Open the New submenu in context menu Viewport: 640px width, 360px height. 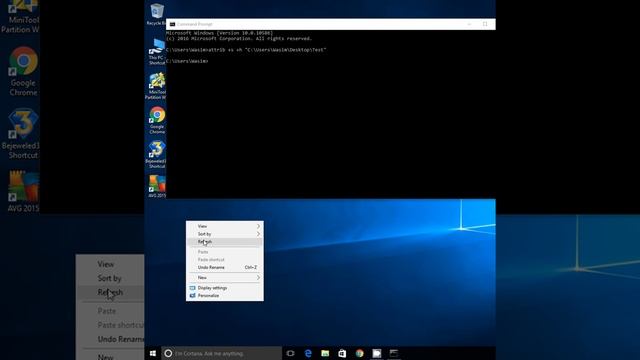224,278
